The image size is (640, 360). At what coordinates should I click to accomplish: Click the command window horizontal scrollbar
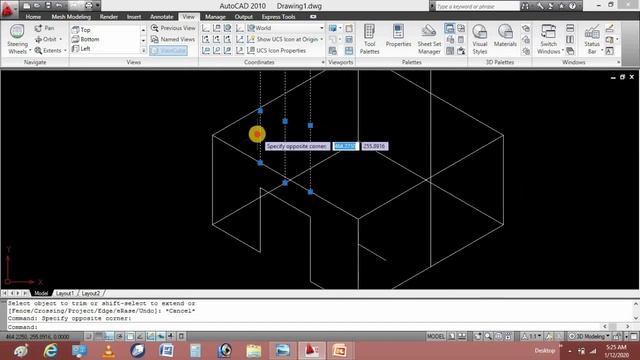click(x=616, y=327)
